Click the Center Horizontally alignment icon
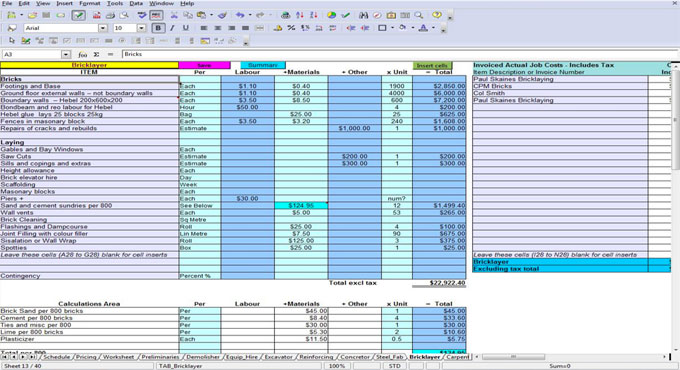The image size is (680, 370). pyautogui.click(x=218, y=28)
